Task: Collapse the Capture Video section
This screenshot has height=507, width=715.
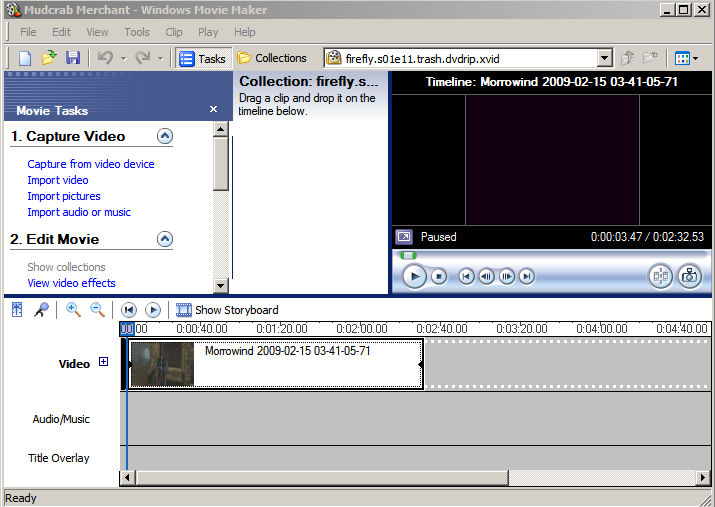Action: 165,136
